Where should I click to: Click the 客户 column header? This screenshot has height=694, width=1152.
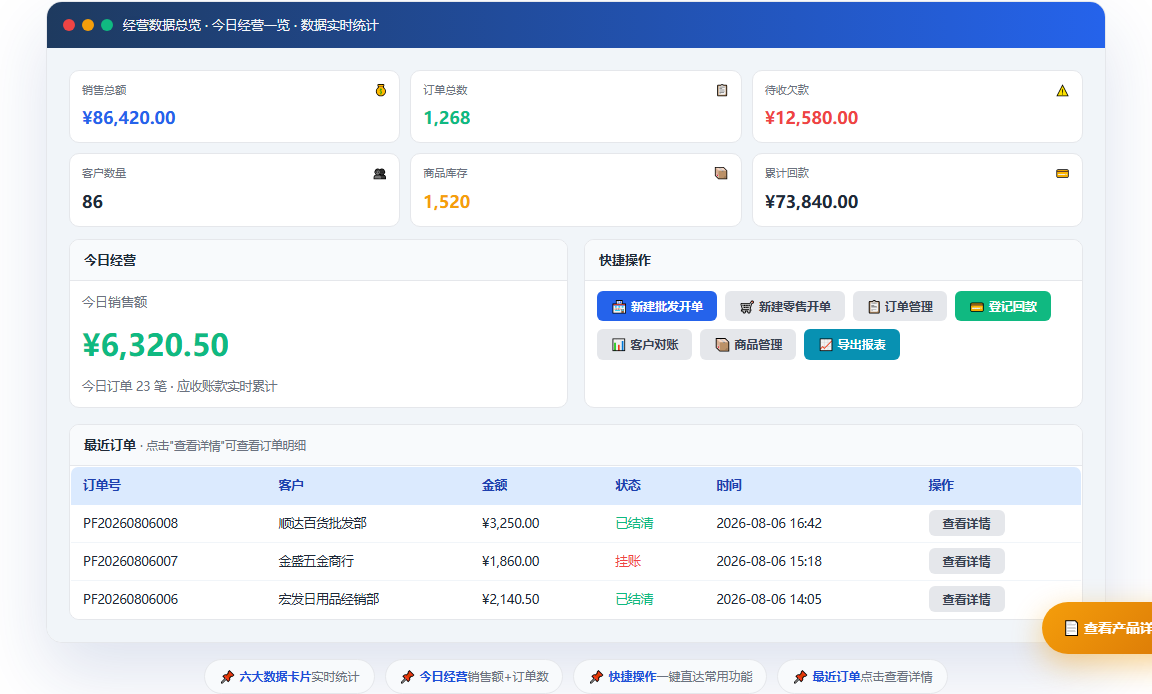[x=291, y=485]
